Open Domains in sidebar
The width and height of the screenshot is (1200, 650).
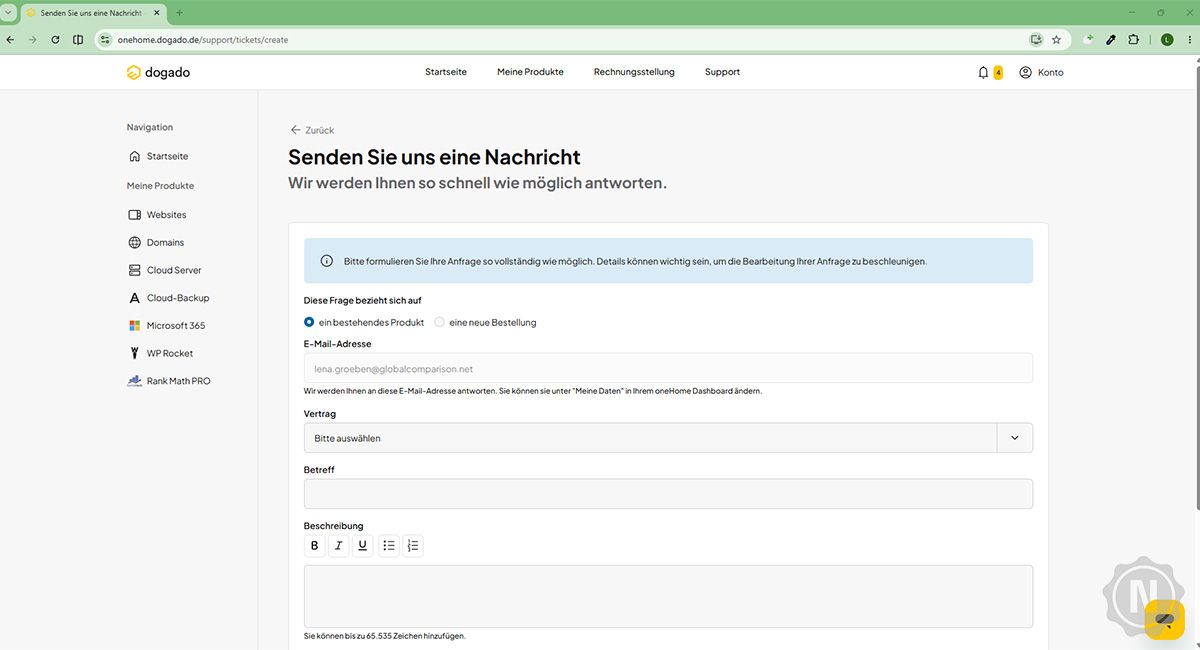(x=156, y=242)
